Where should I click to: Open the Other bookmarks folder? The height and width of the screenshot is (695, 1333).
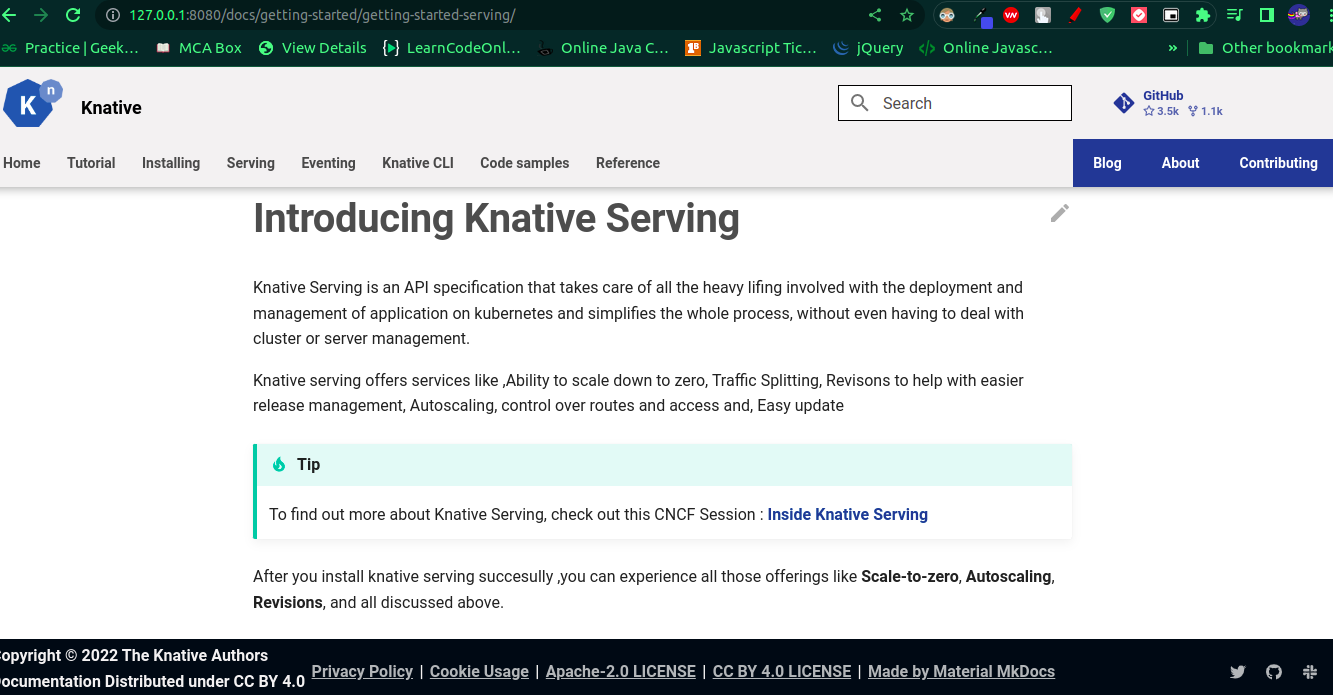pos(1264,47)
